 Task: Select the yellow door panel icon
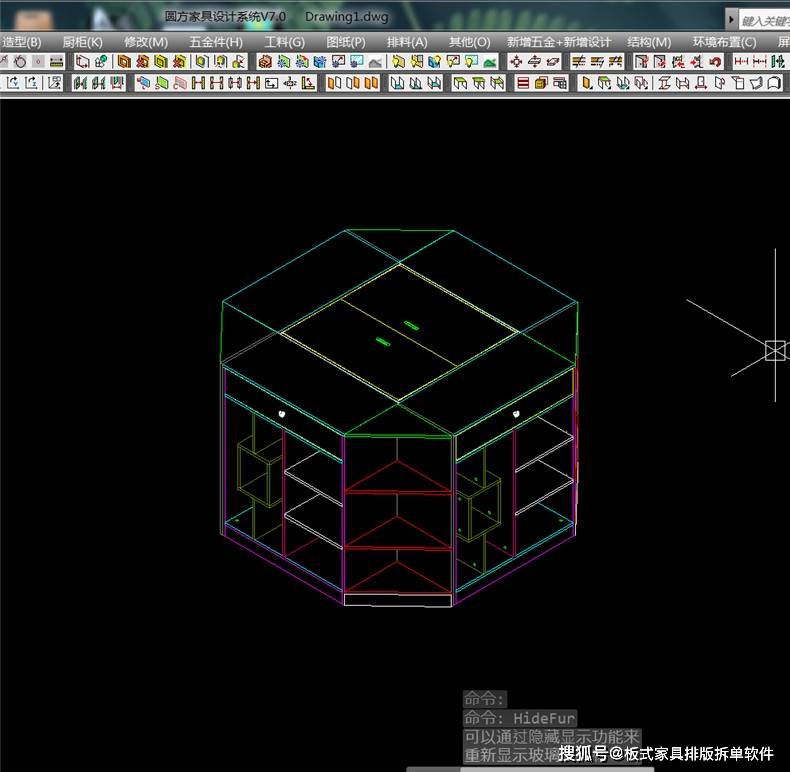[586, 83]
